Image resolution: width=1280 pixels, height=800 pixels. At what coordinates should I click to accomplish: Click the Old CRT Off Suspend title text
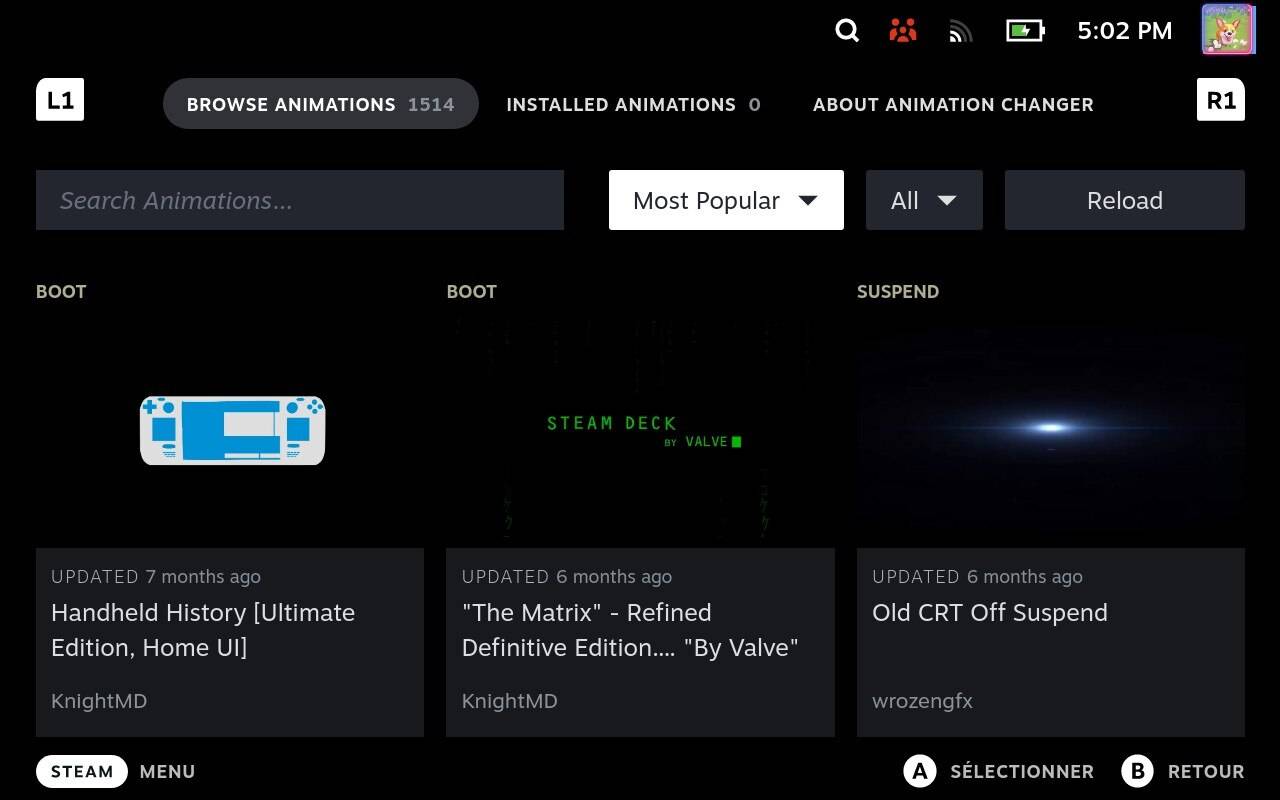[x=990, y=613]
